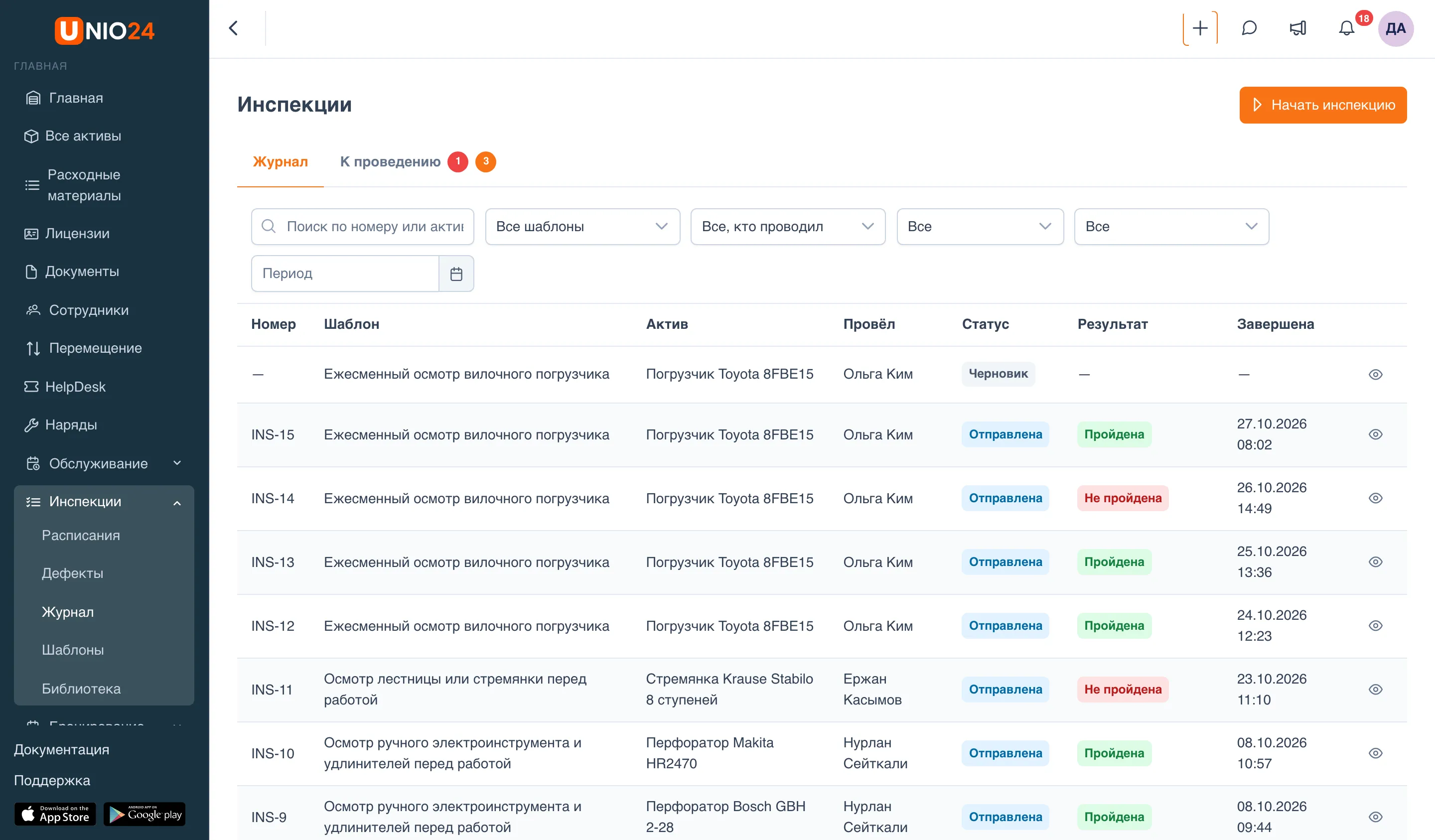Open Перемещение in sidebar

point(83,348)
